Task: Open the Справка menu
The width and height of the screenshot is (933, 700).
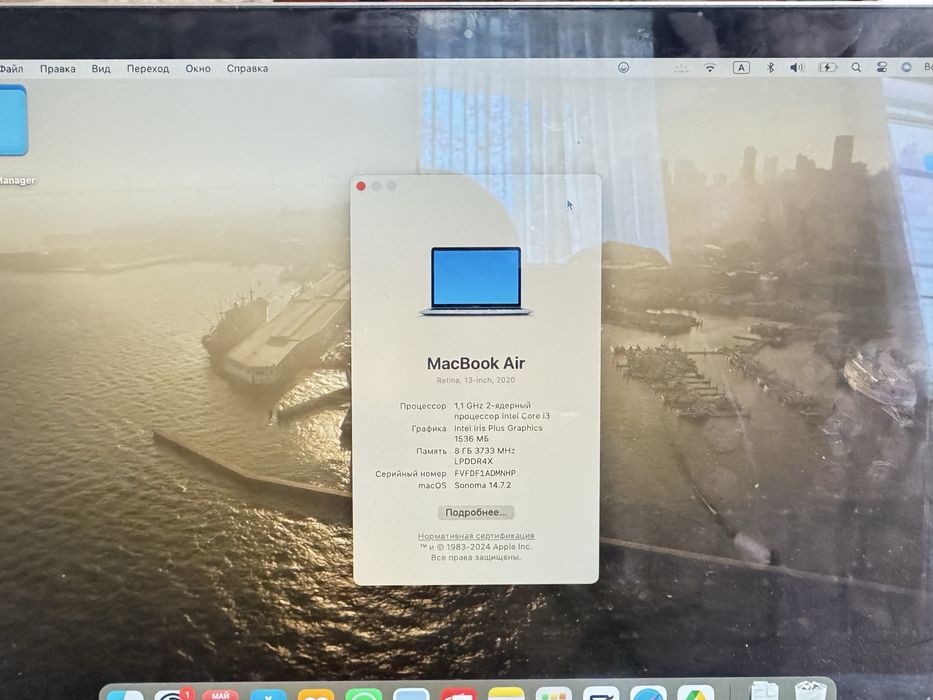Action: (248, 69)
